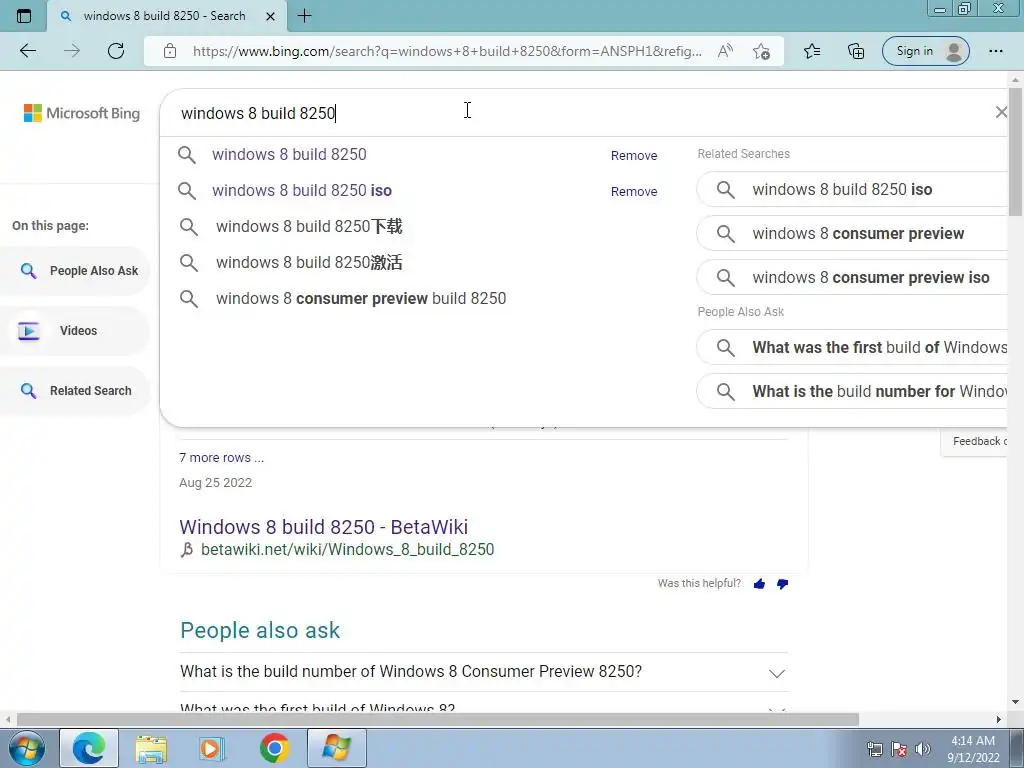The image size is (1024, 768).
Task: Select suggestion 'windows 8 build 8250'
Action: (x=289, y=155)
